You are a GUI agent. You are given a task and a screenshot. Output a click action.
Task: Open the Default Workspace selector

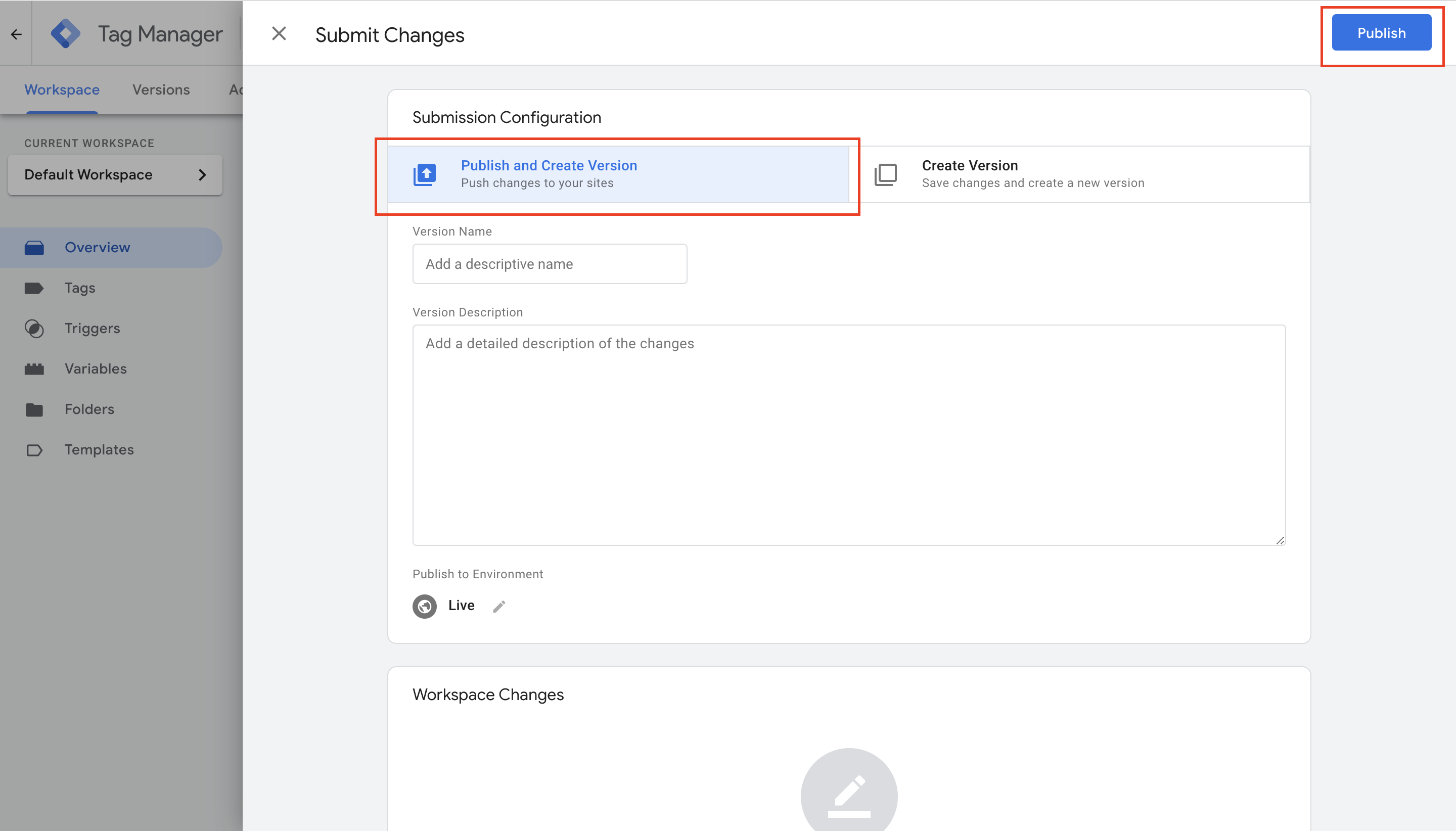[x=115, y=175]
